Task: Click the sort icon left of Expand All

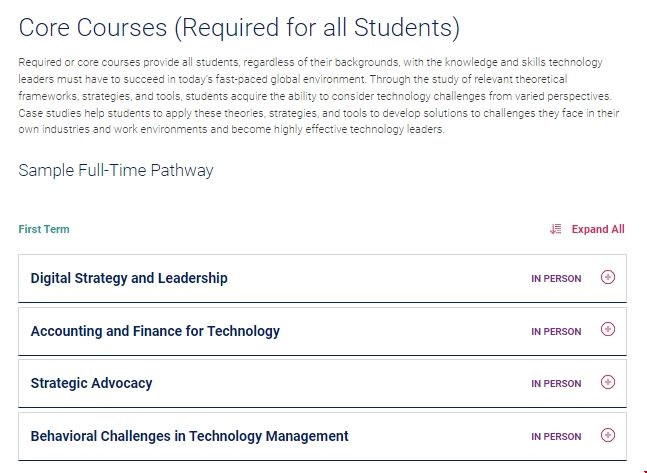Action: (x=556, y=229)
